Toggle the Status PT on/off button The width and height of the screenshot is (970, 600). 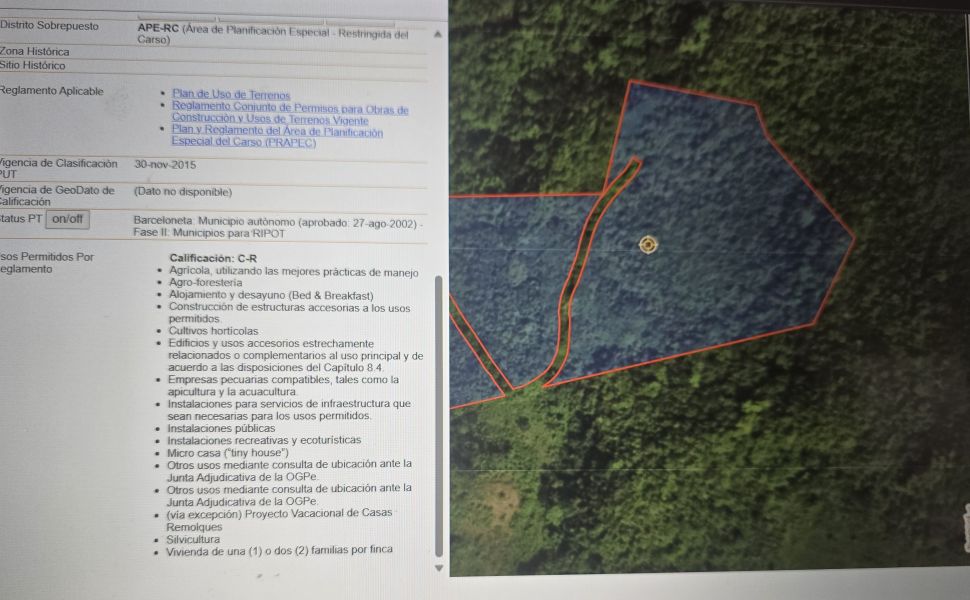[x=67, y=219]
